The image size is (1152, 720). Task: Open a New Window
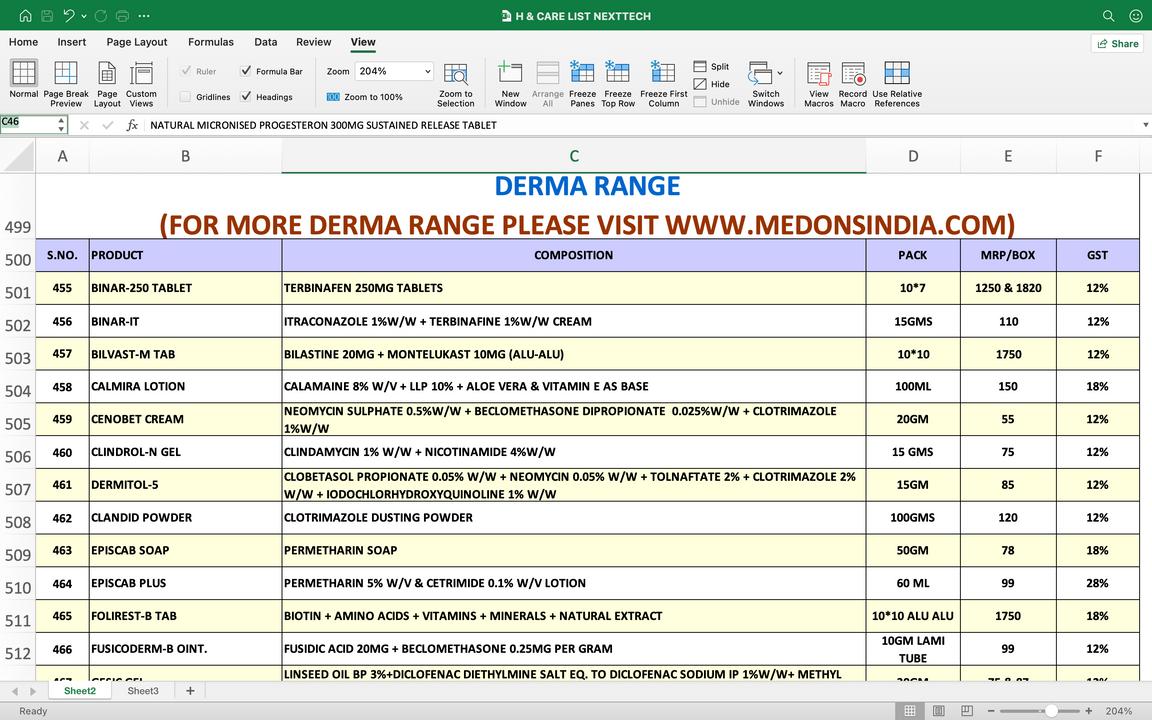(511, 84)
